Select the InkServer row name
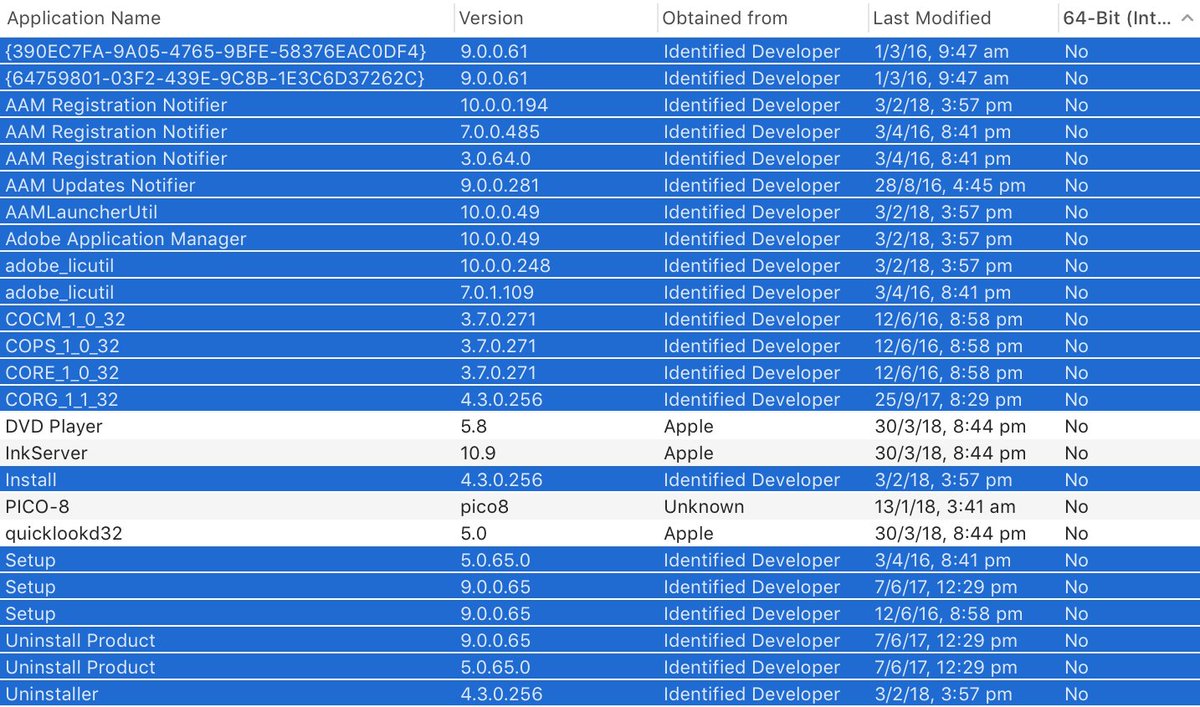This screenshot has height=707, width=1200. tap(47, 453)
